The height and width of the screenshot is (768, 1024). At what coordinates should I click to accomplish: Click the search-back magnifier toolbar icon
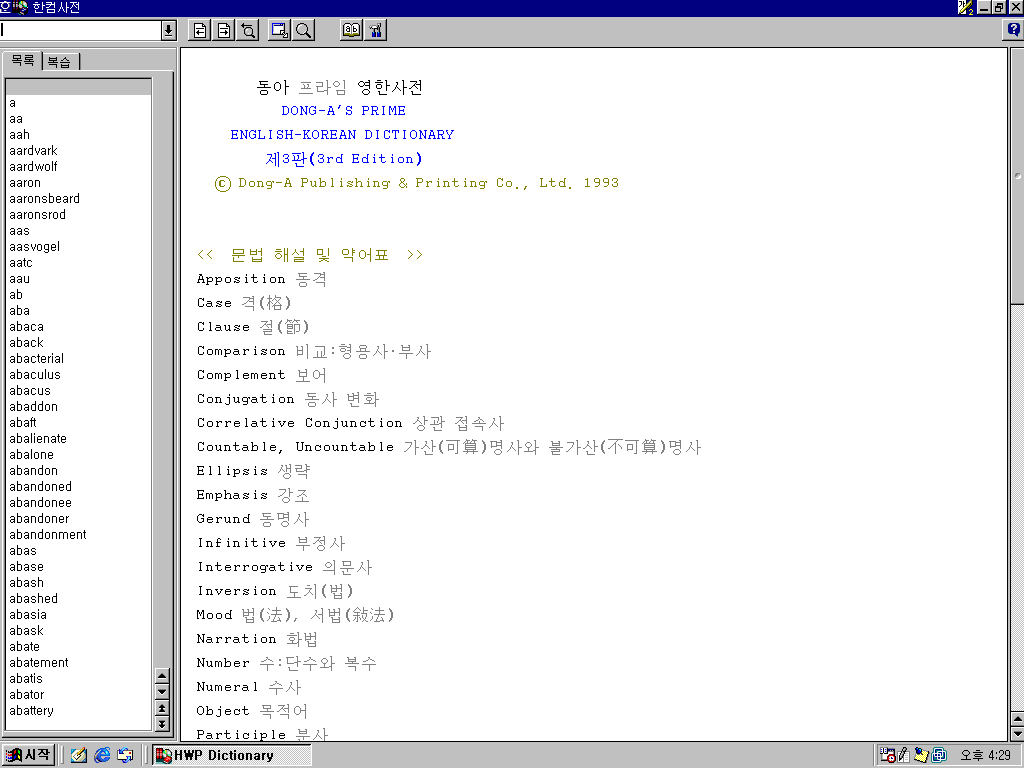point(248,30)
